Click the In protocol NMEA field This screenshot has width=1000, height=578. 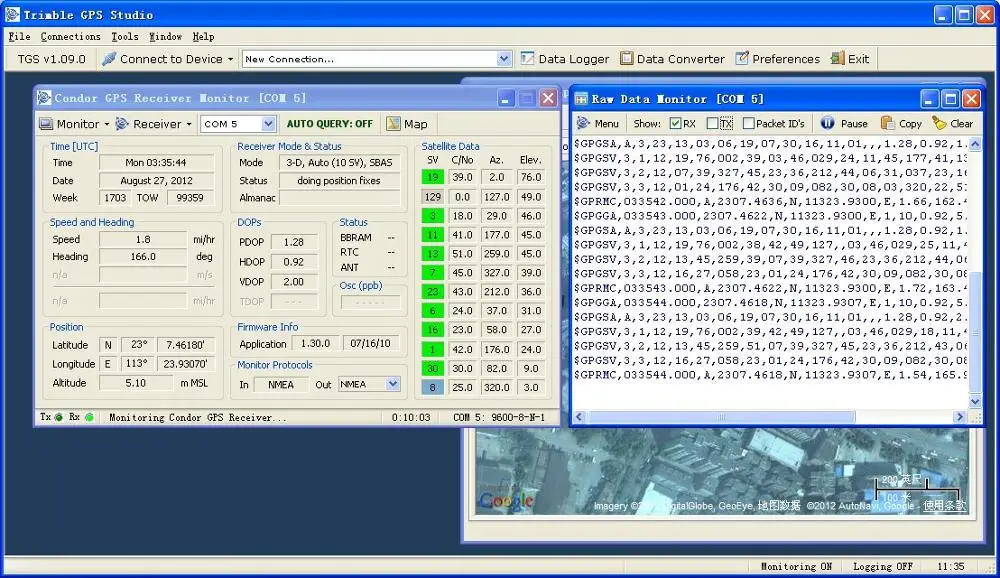[x=281, y=384]
